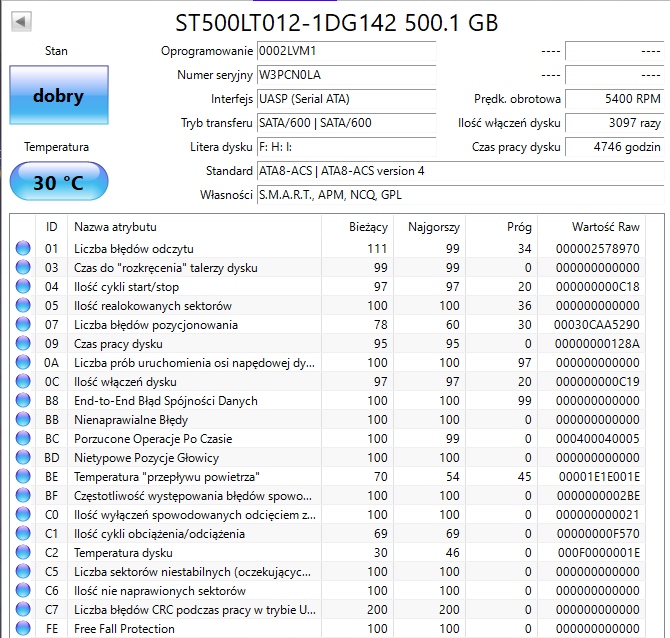Click status icon for attribute BE airflow temperature
Viewport: 670px width, 638px height.
click(x=23, y=476)
